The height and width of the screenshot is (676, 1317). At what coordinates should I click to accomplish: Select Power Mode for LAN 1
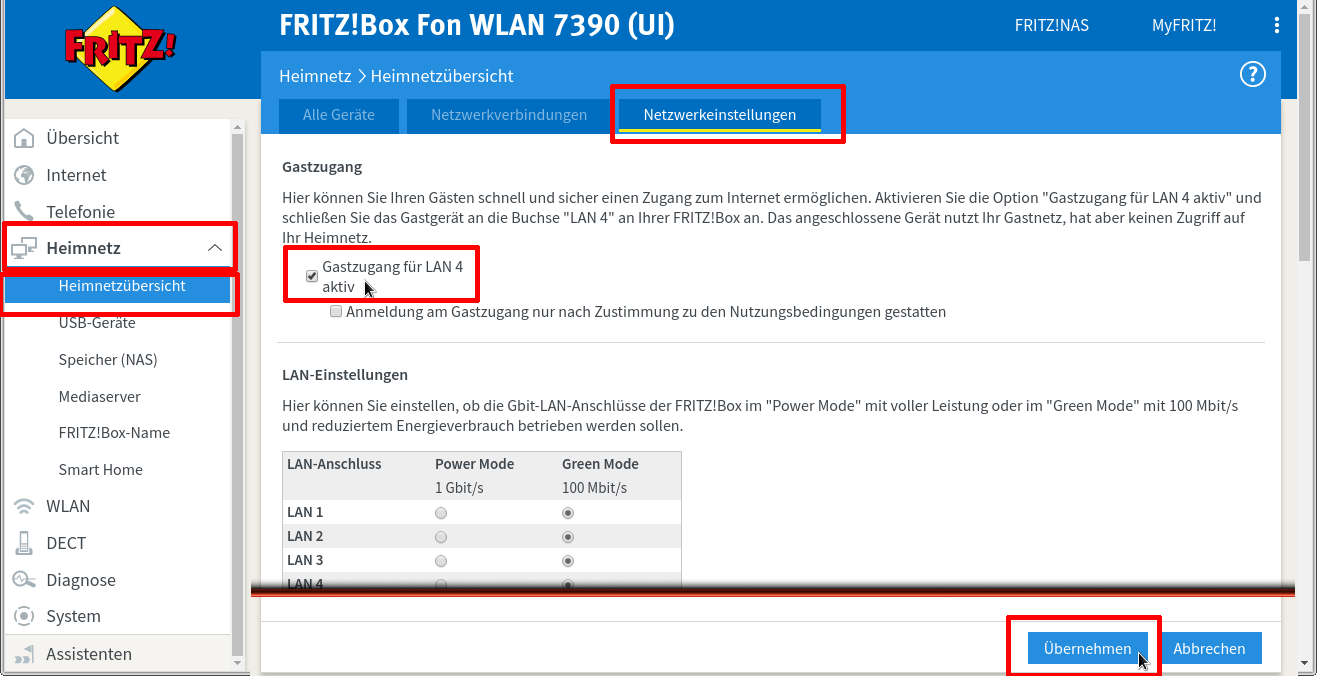441,513
